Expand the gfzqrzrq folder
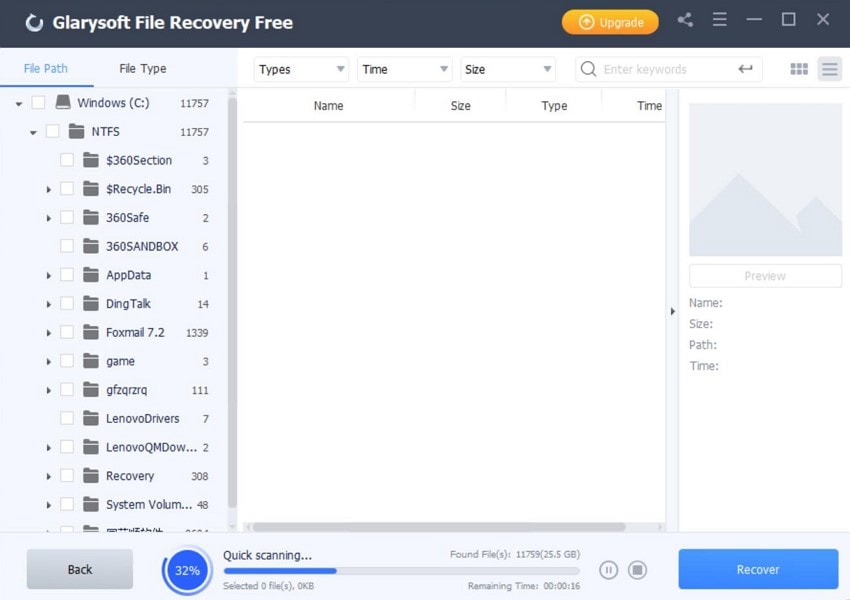Screen dimensions: 850x600 (x=48, y=390)
